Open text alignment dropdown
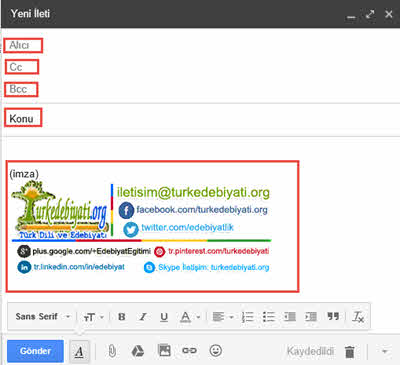This screenshot has height=365, width=400. tap(223, 317)
